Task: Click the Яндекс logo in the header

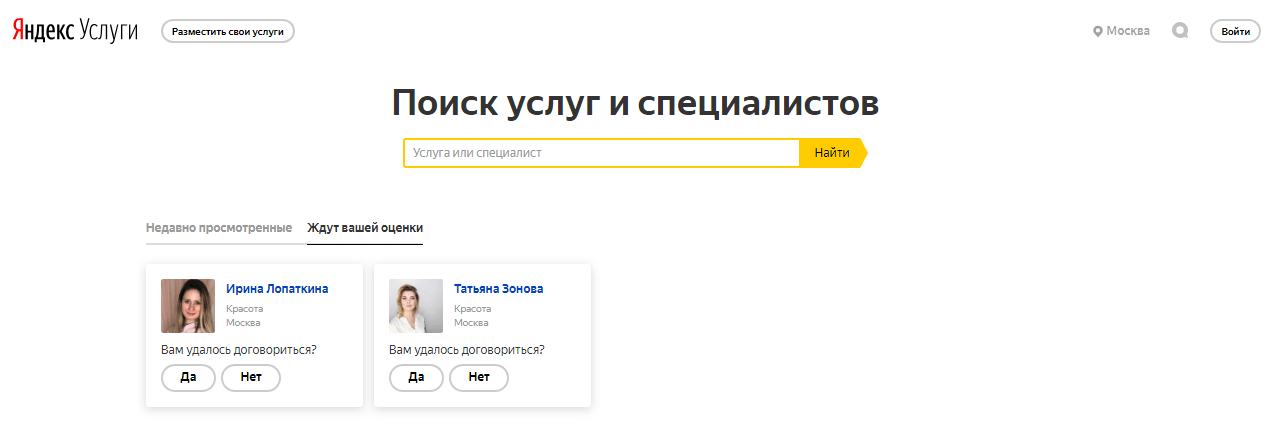Action: [x=41, y=31]
